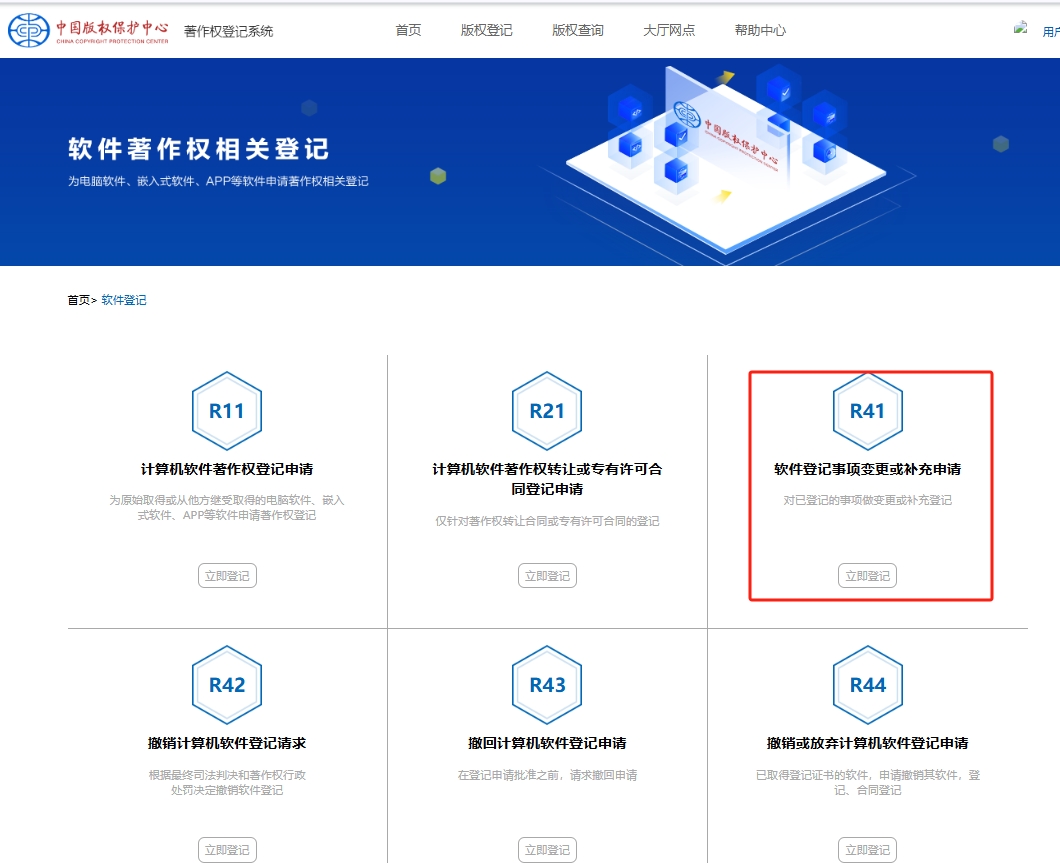Click the user avatar icon at top right
Screen dimensions: 1060x863
1021,30
